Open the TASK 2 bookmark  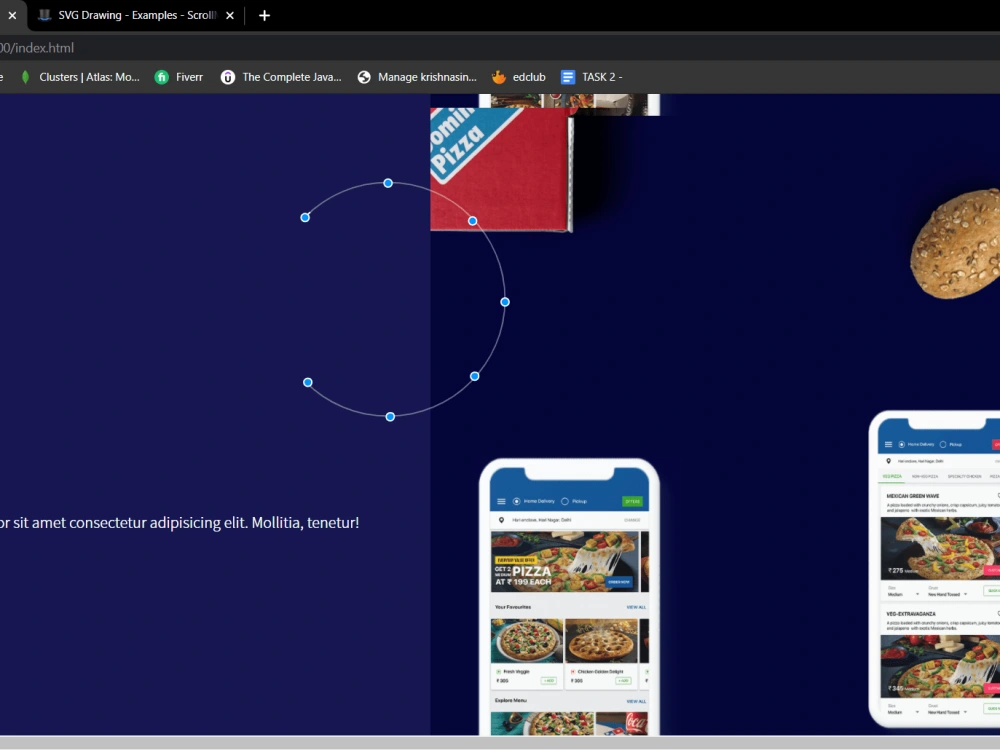[591, 77]
